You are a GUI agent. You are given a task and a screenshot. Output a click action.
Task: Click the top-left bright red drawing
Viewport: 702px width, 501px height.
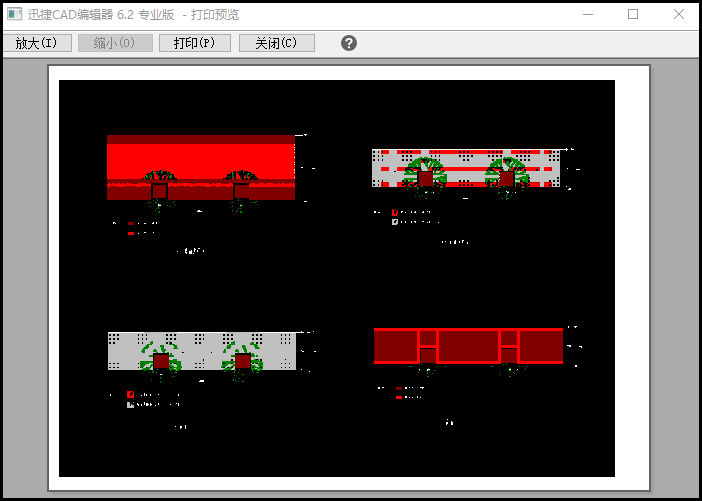coord(200,157)
